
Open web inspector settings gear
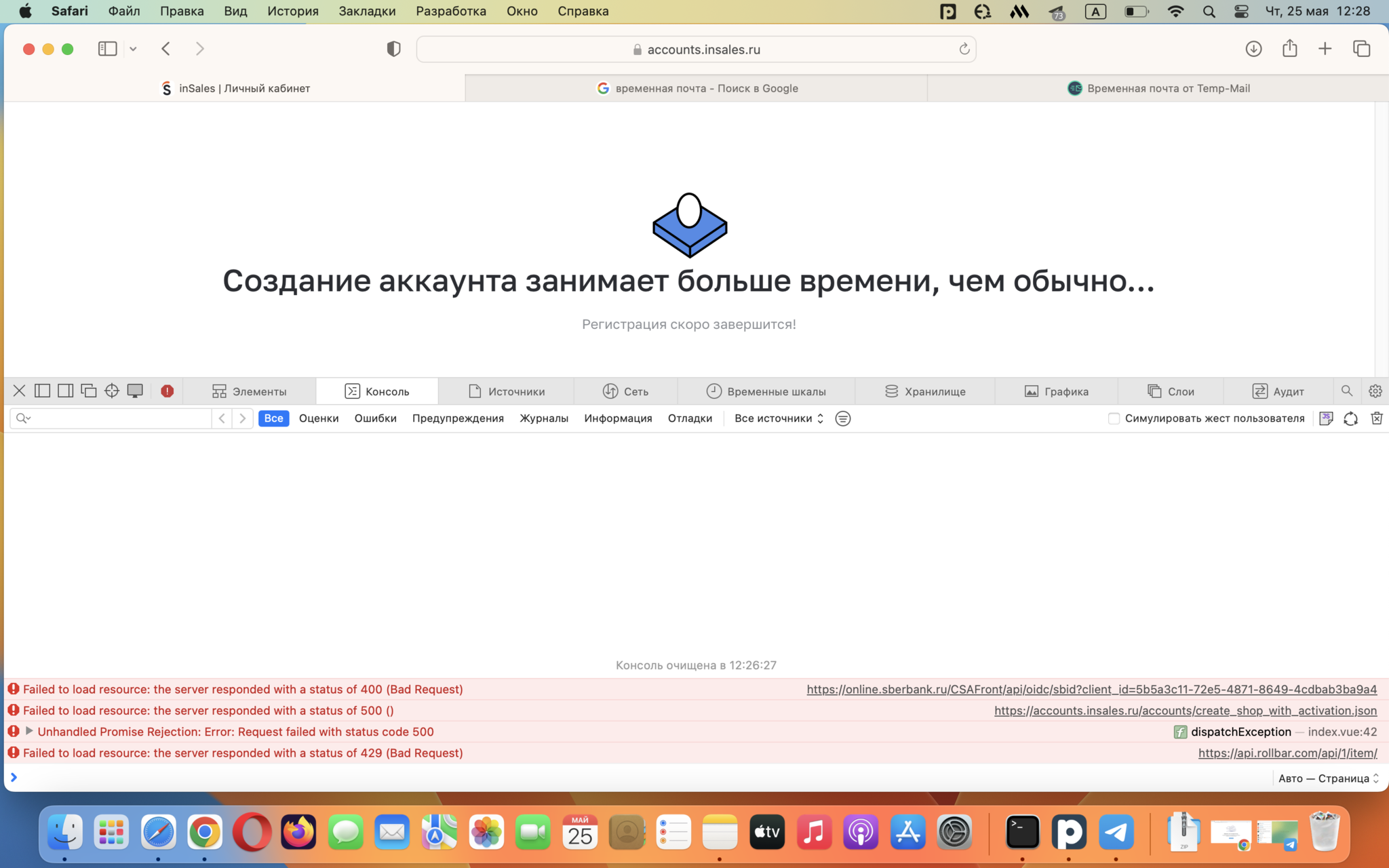click(1375, 391)
